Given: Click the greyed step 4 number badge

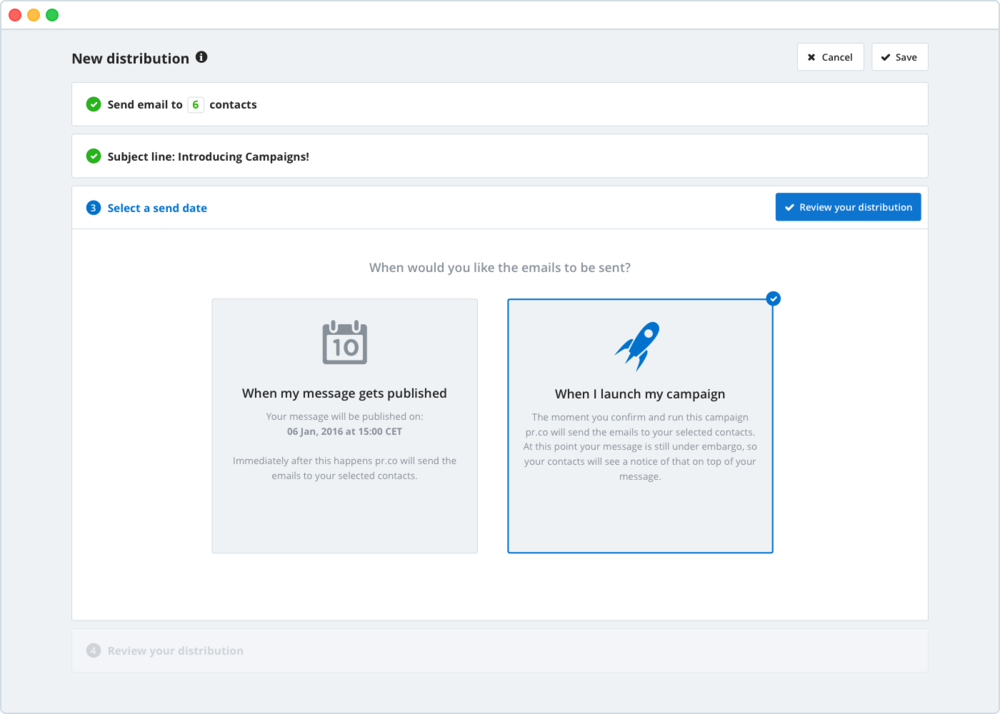Looking at the screenshot, I should click(x=93, y=651).
